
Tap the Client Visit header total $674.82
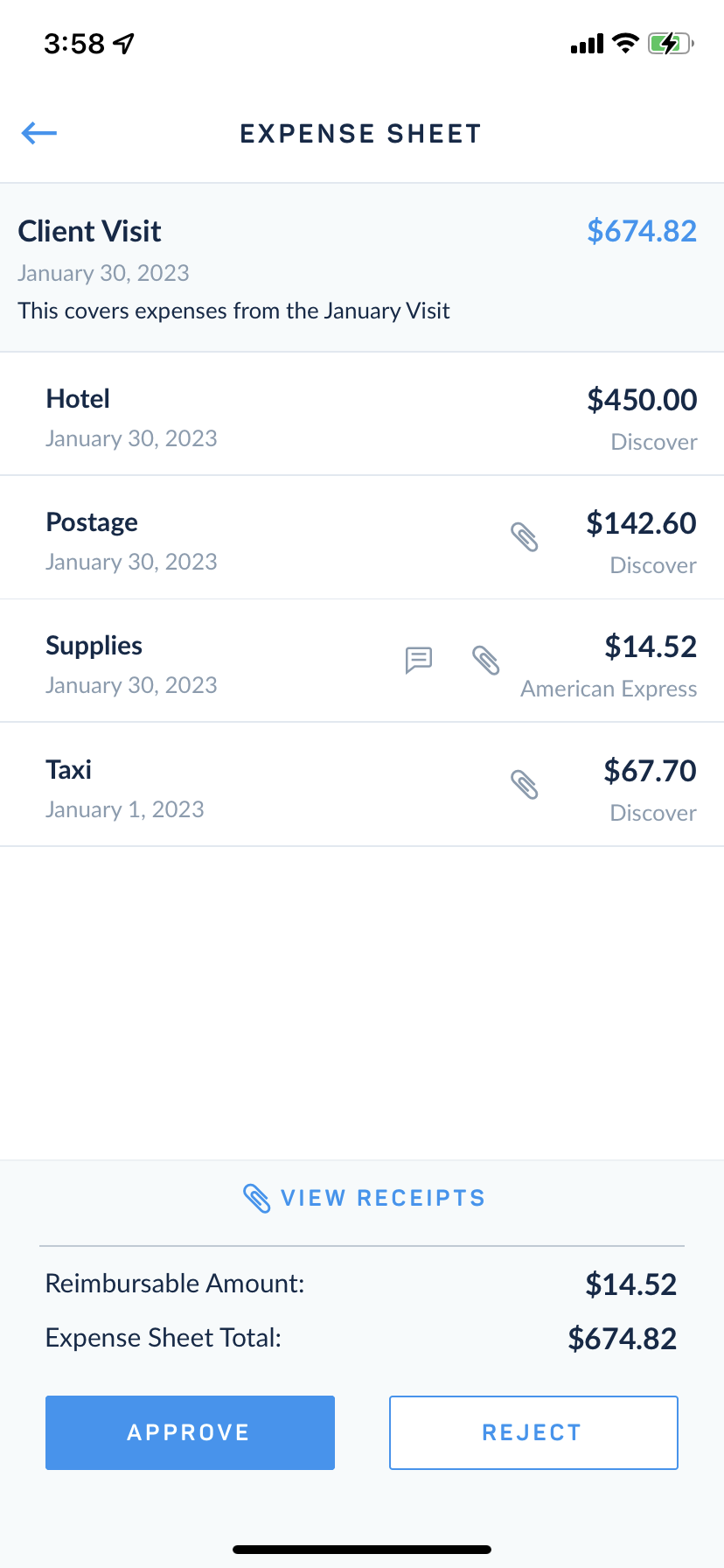tap(642, 231)
